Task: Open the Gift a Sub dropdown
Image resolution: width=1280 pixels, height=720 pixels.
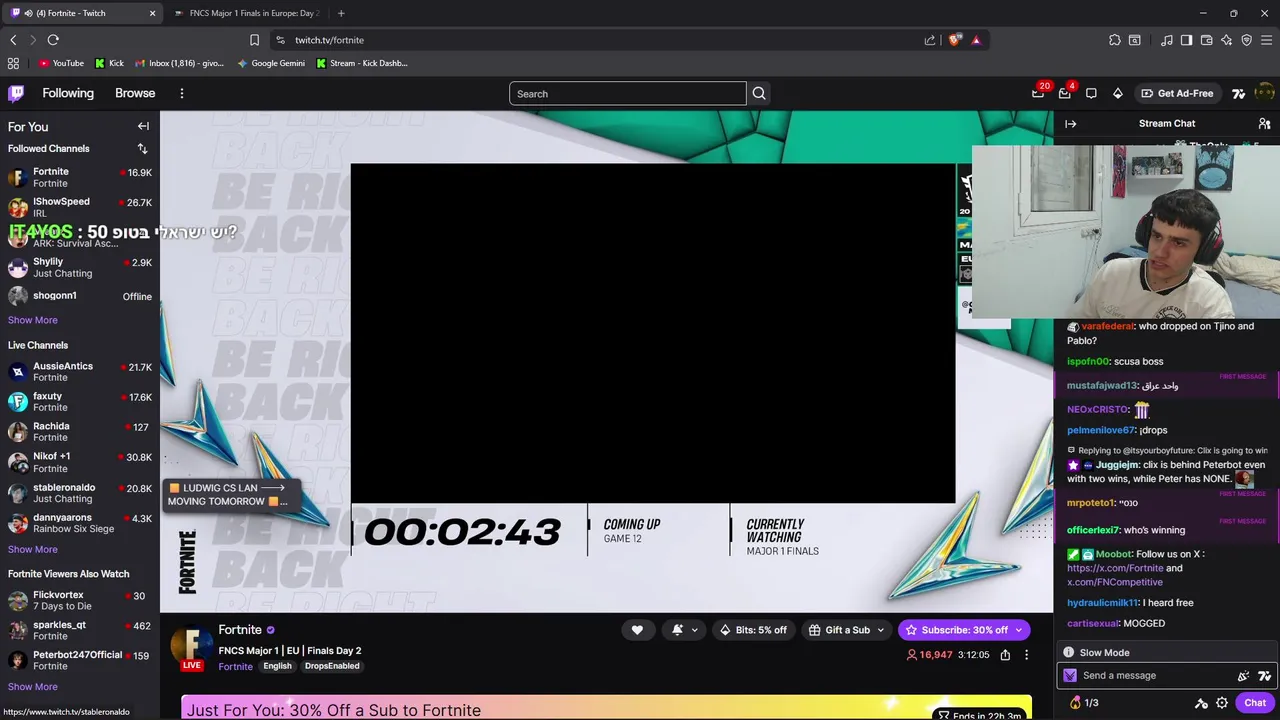Action: click(x=846, y=630)
